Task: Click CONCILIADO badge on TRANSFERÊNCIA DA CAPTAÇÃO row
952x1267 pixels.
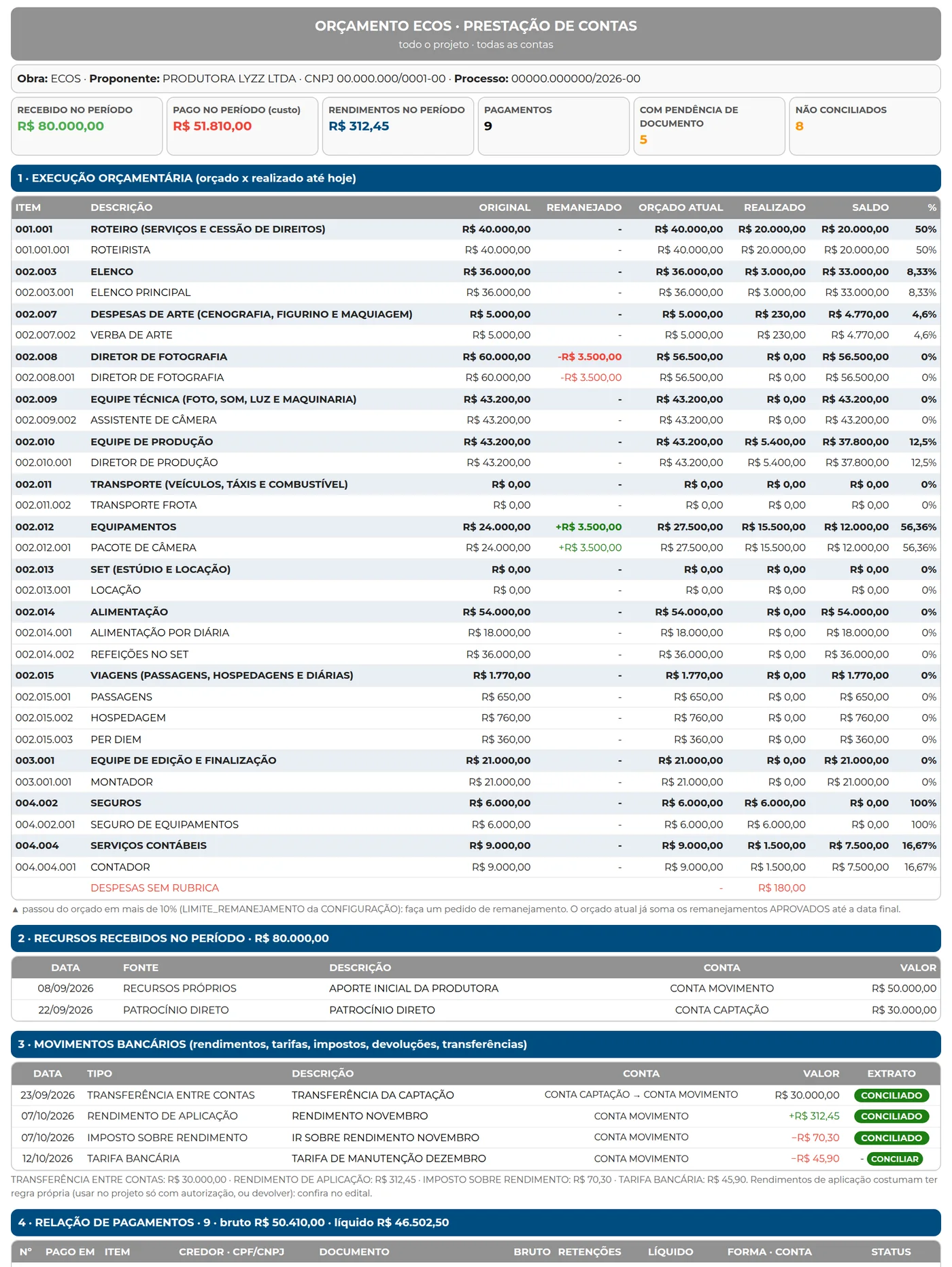Action: 891,1096
